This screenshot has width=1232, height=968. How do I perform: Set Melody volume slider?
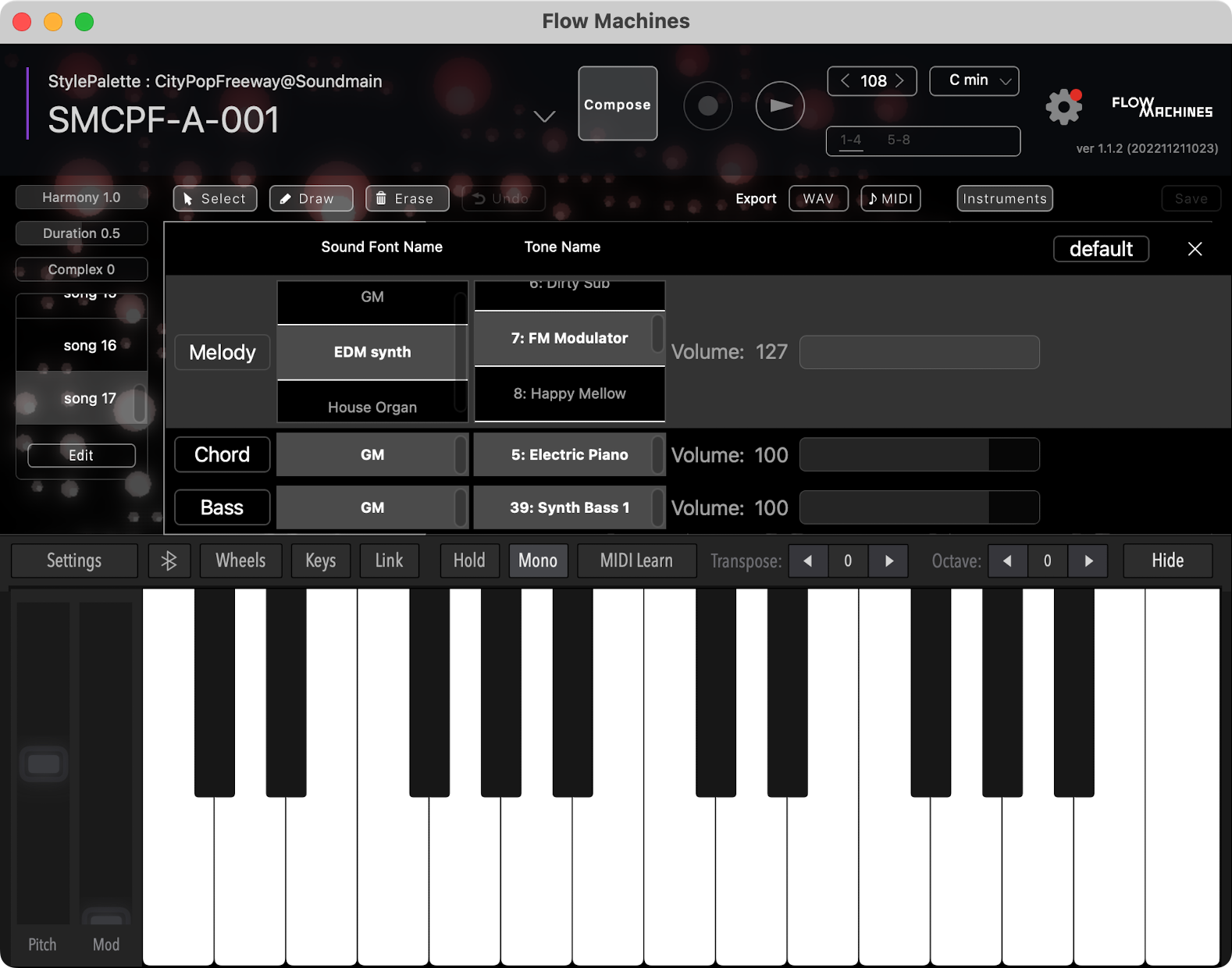(x=920, y=352)
